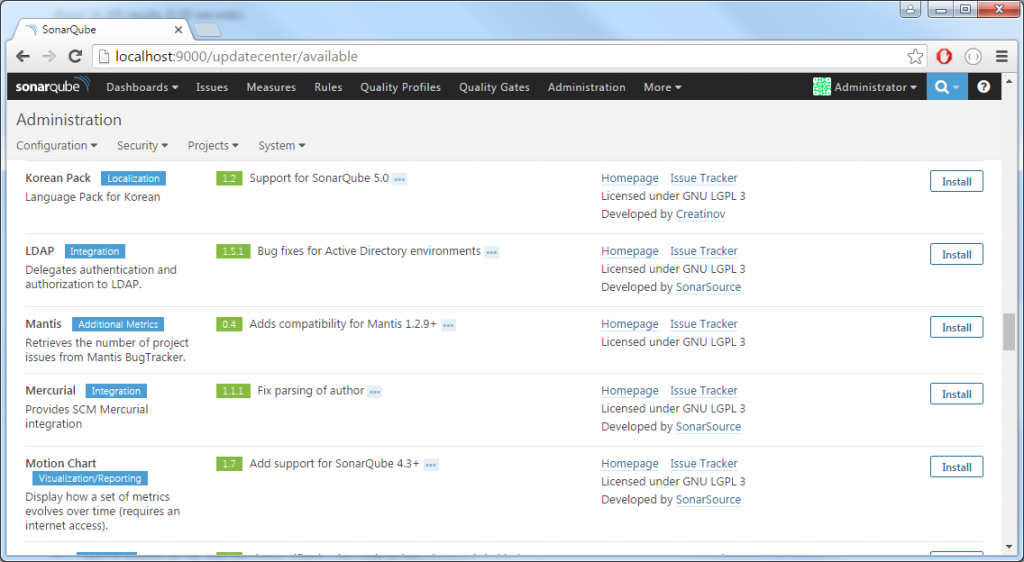Screen dimensions: 1024x562
Task: Open the Mercurial Issue Tracker link
Action: pos(703,391)
